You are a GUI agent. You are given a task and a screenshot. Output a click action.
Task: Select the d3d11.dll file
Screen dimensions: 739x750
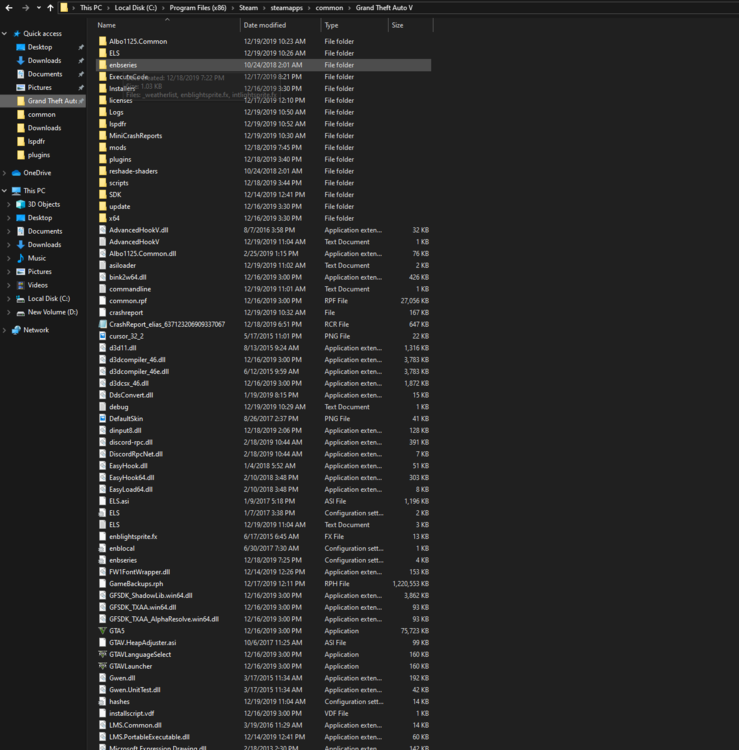pyautogui.click(x=264, y=348)
